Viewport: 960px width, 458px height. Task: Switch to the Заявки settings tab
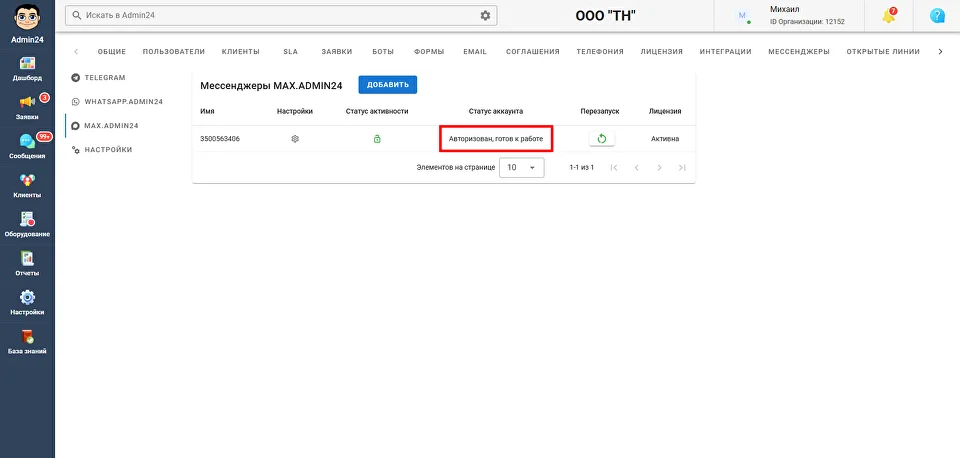click(337, 51)
